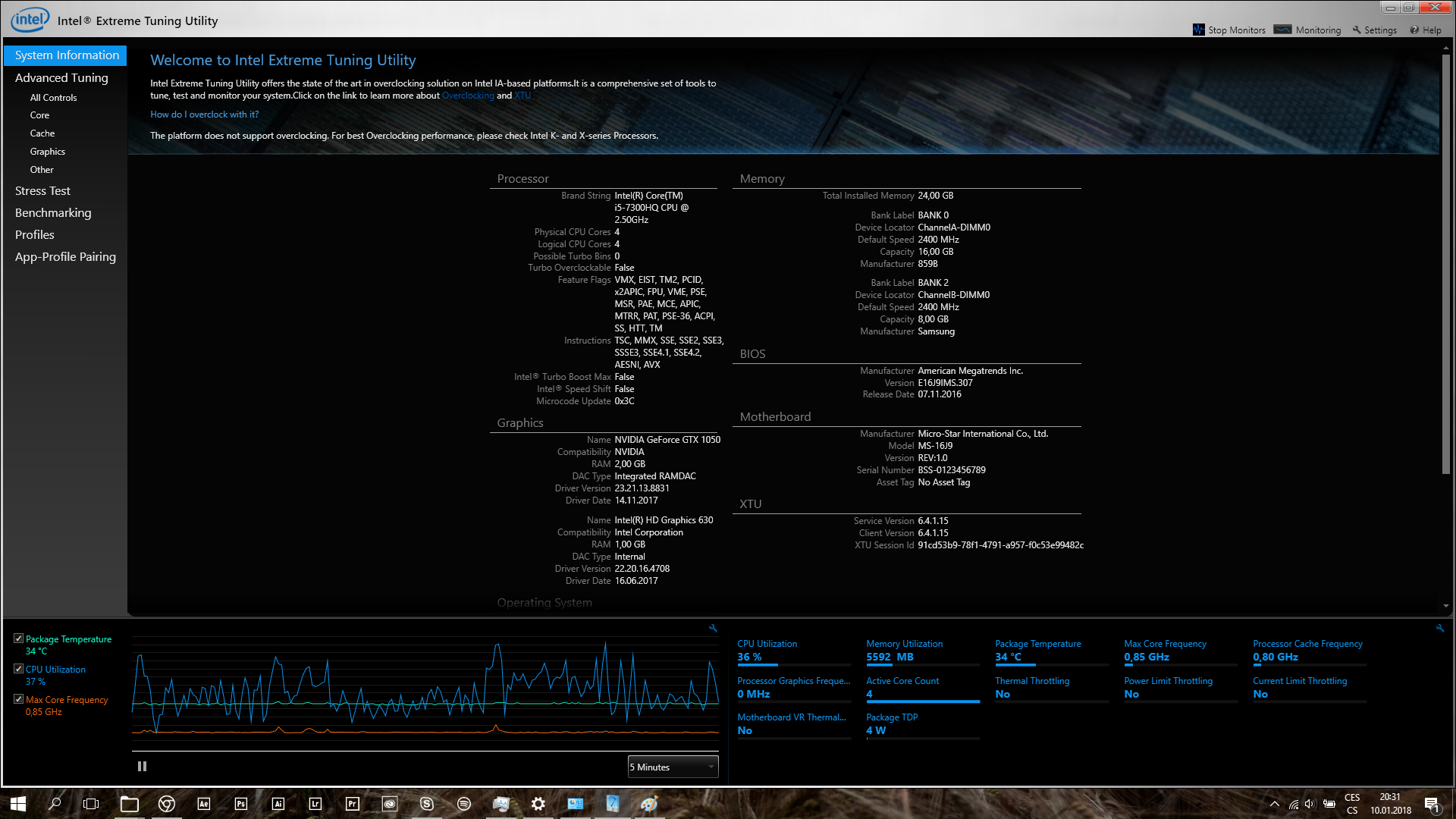This screenshot has width=1456, height=819.
Task: Open the Resource Monitor taskbar icon
Action: pos(501,804)
